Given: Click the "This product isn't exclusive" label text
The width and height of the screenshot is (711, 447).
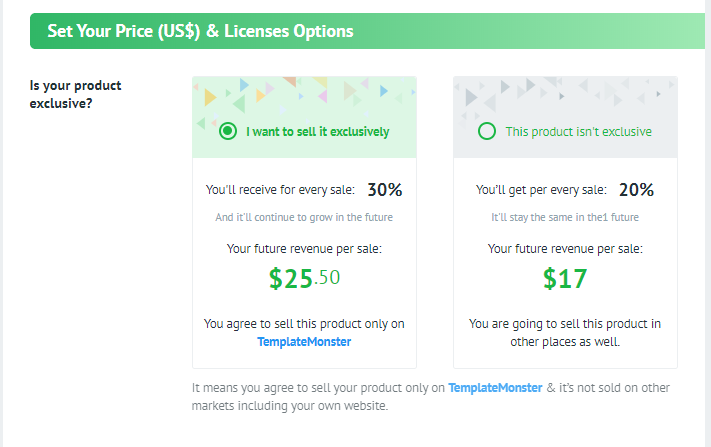Looking at the screenshot, I should [x=578, y=131].
